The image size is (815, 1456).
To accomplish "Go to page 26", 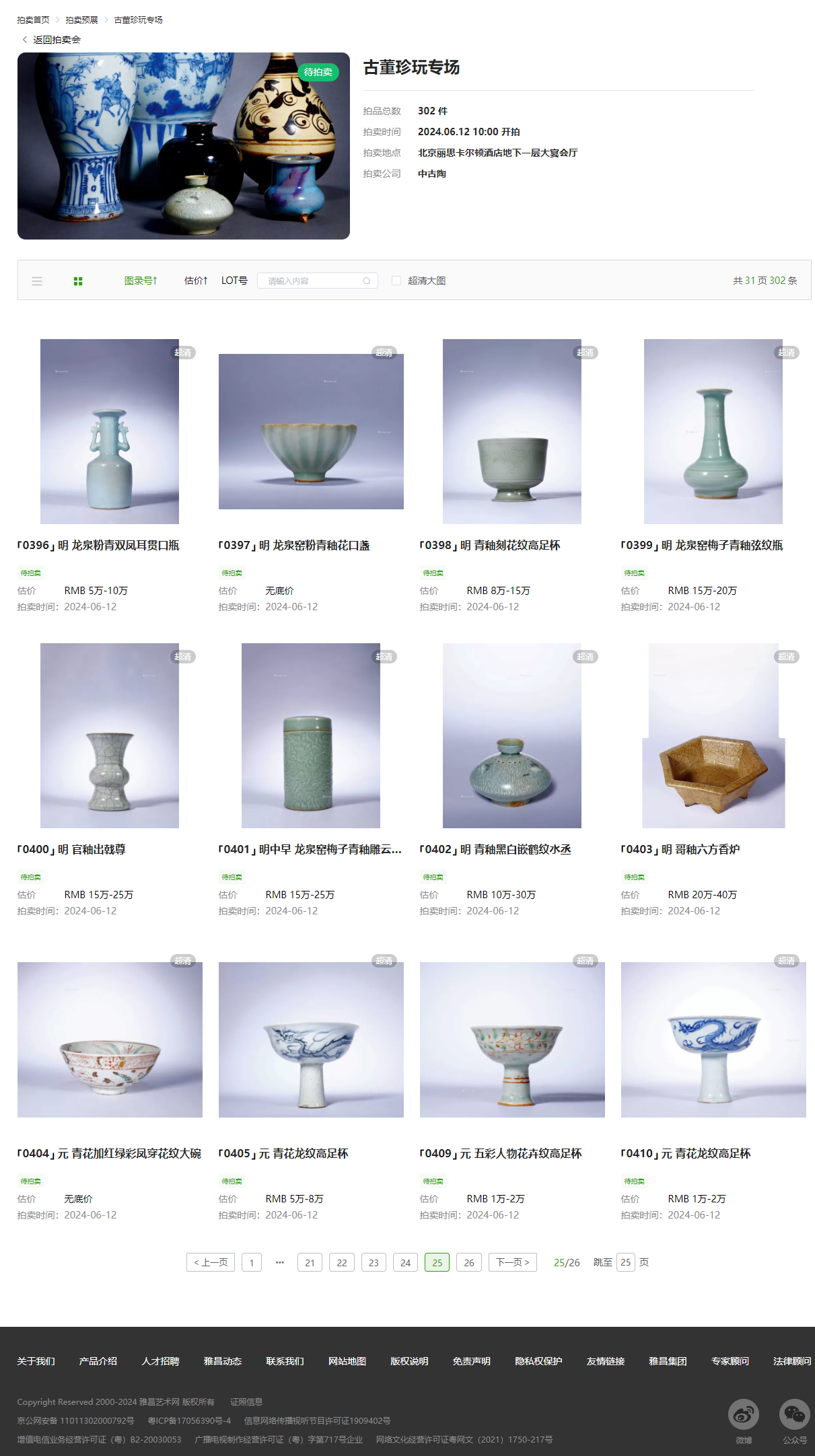I will pyautogui.click(x=469, y=1262).
